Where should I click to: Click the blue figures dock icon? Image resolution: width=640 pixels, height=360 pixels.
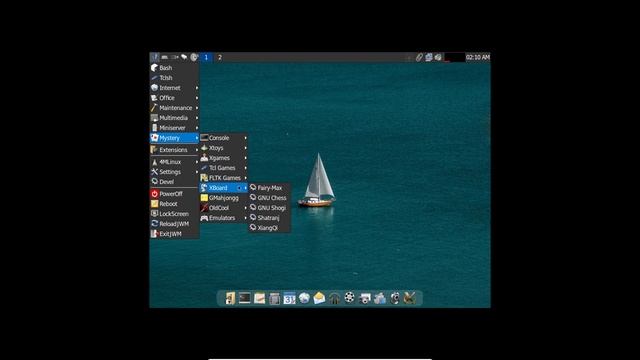tap(380, 298)
